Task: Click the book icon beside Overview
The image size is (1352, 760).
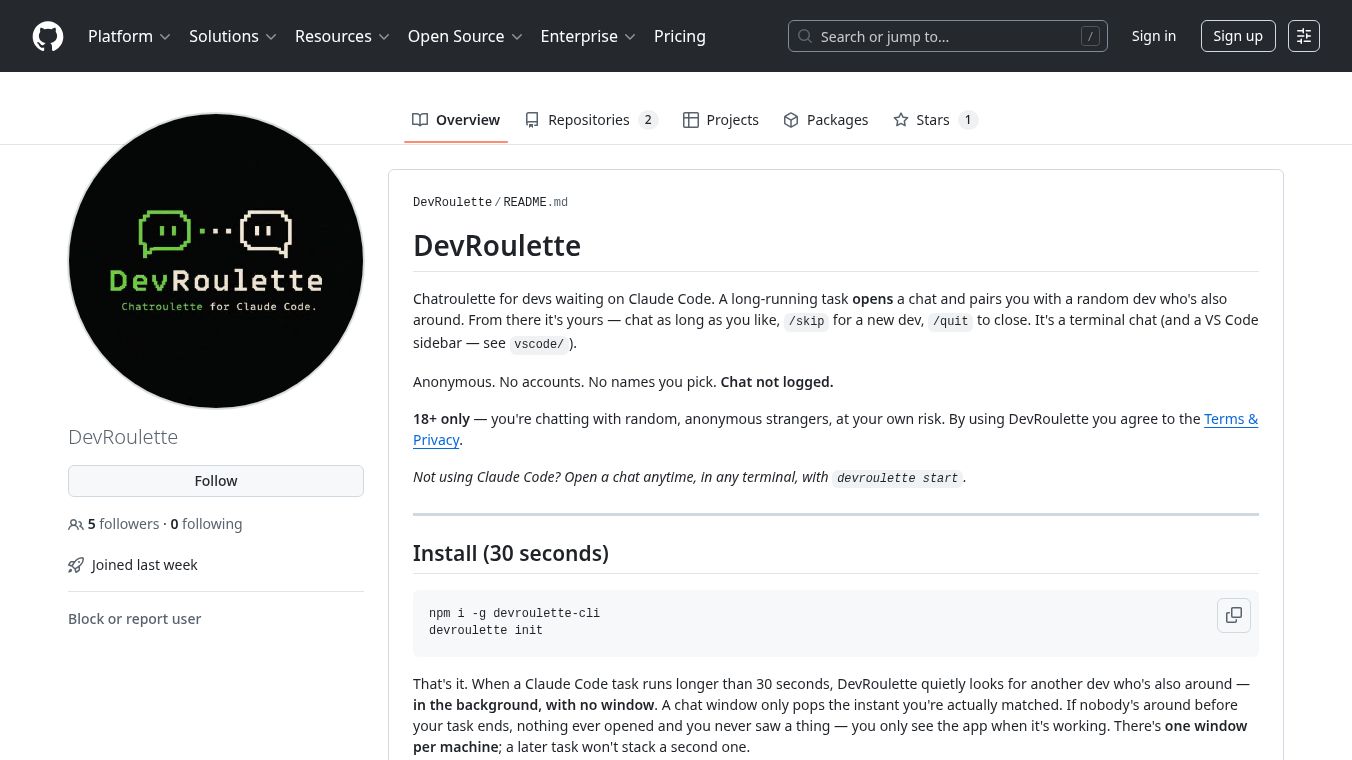Action: (x=420, y=120)
